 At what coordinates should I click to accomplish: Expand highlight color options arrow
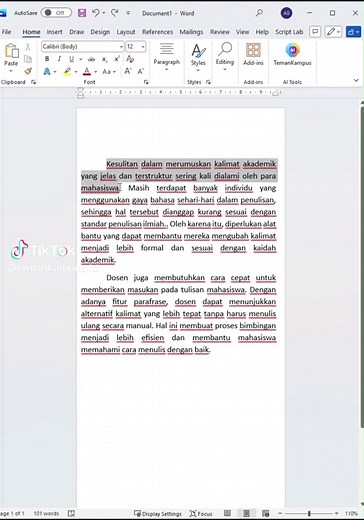click(x=76, y=71)
